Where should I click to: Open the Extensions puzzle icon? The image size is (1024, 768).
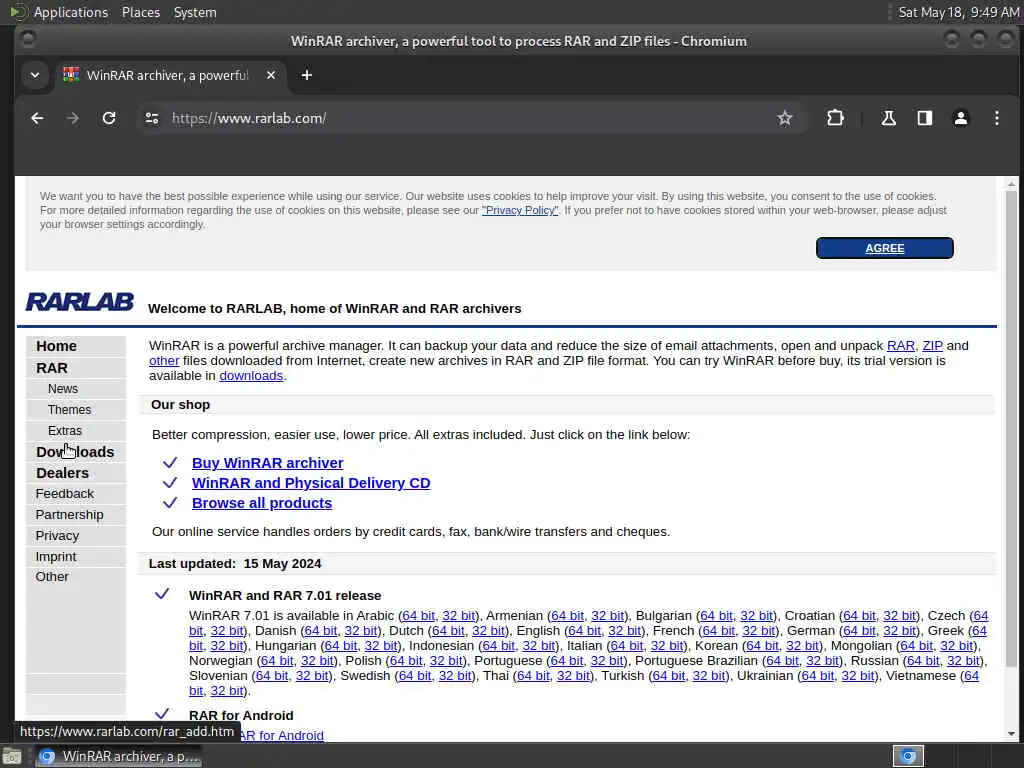point(835,118)
